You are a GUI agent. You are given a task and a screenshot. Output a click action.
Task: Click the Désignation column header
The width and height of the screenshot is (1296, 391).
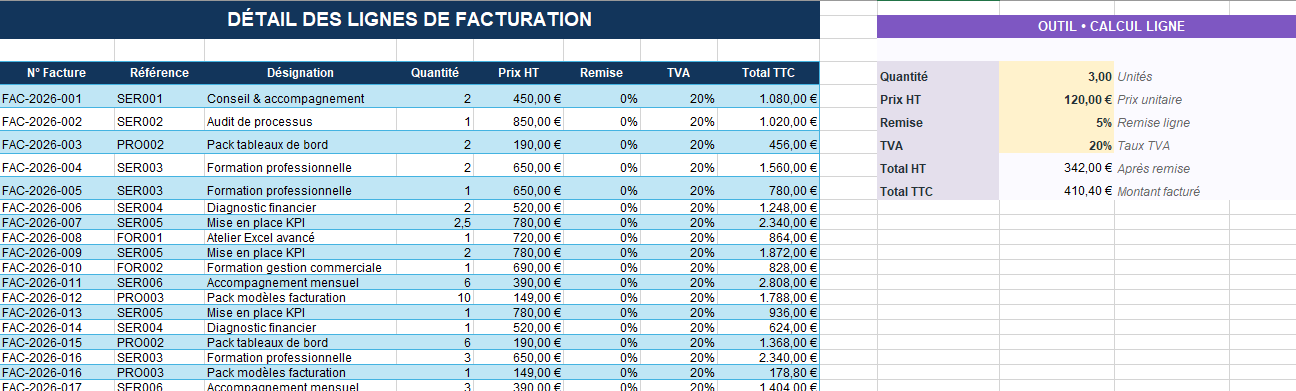(x=300, y=73)
